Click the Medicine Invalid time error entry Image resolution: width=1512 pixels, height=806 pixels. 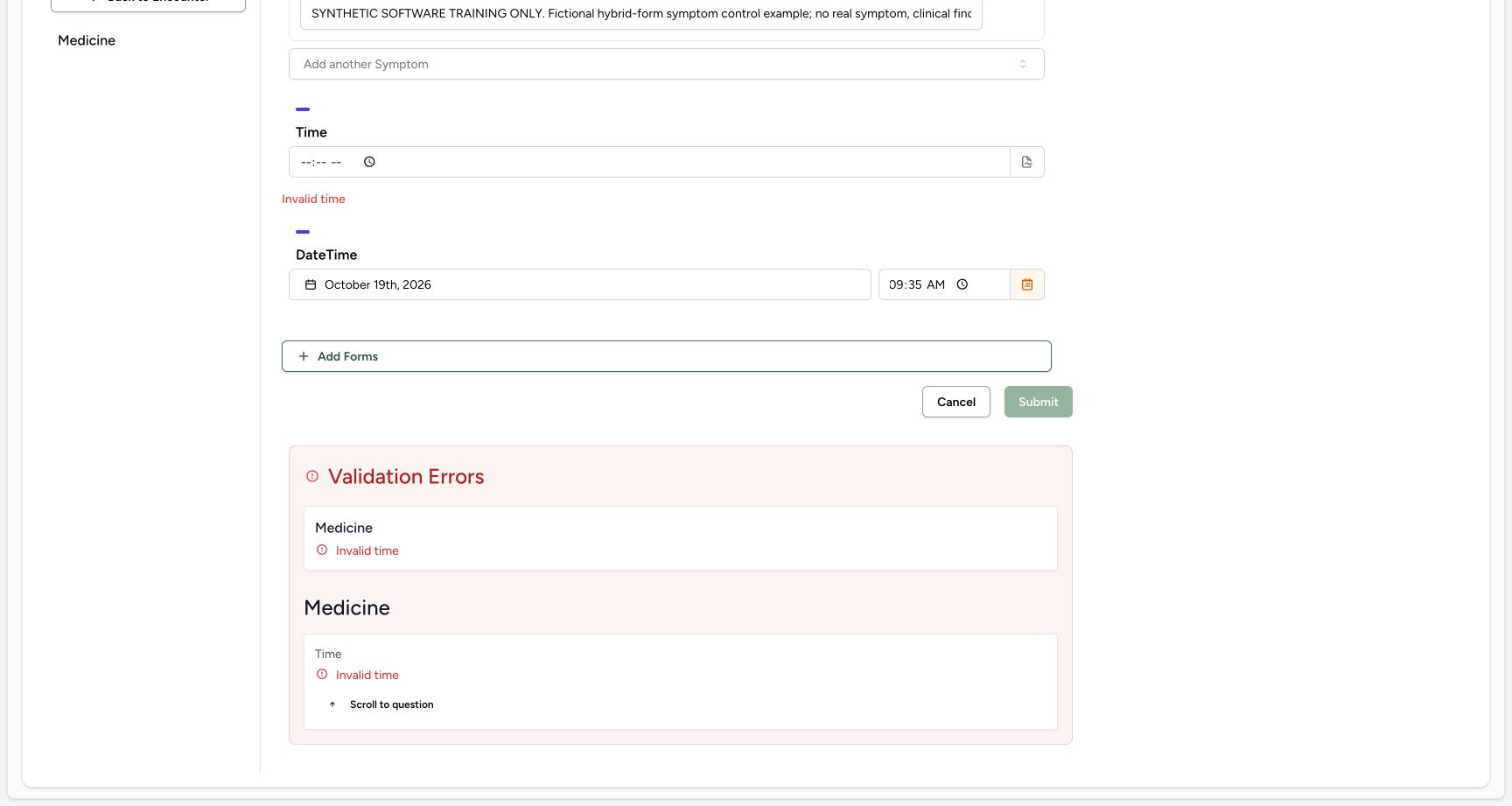(x=681, y=538)
